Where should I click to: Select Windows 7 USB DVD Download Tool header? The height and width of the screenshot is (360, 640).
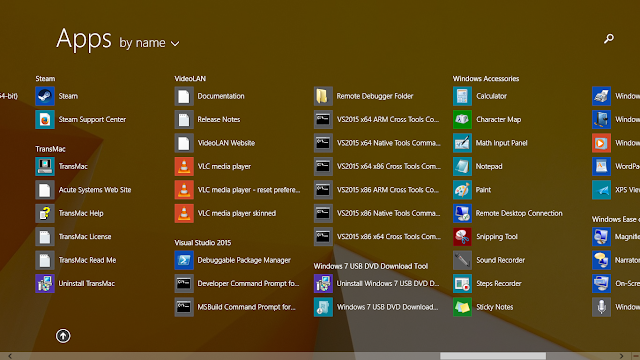click(371, 266)
